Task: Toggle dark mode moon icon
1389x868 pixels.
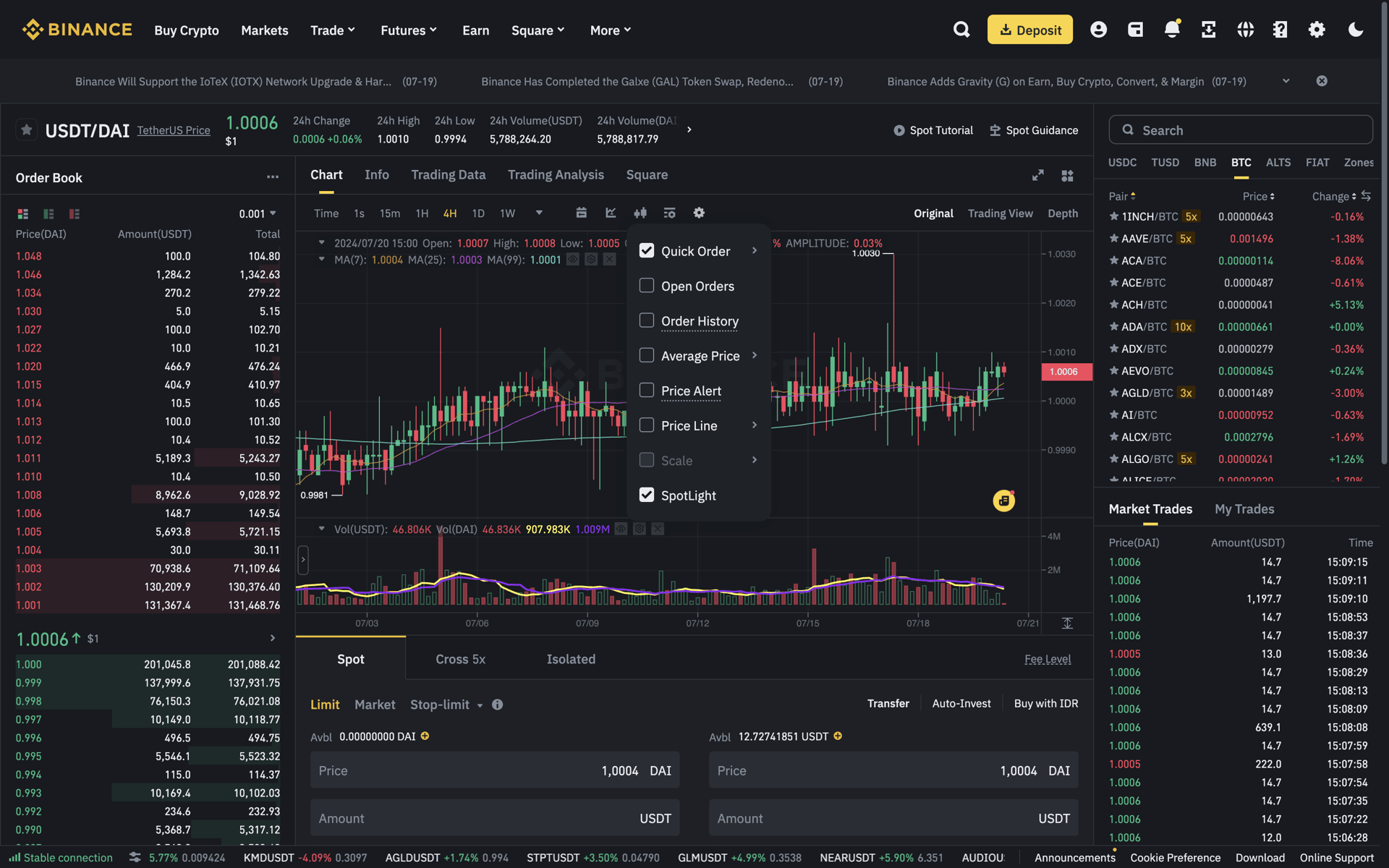Action: pos(1356,30)
